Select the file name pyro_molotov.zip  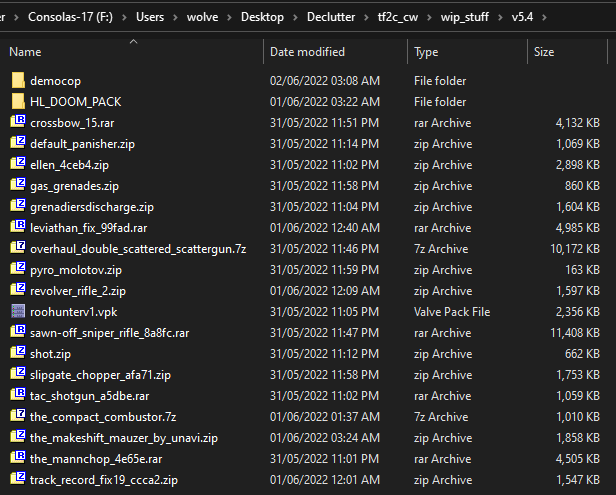click(76, 270)
